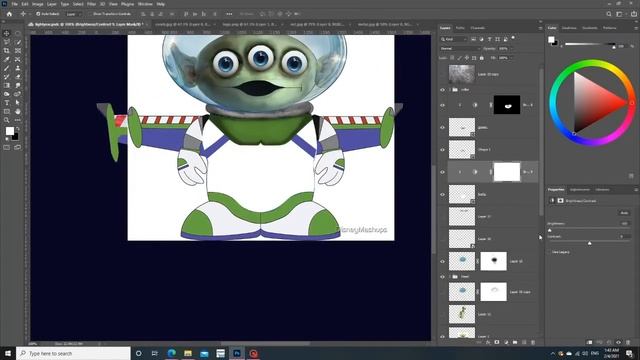Viewport: 640px width, 360px height.
Task: Switch to the Adjustments tab
Action: click(x=580, y=190)
